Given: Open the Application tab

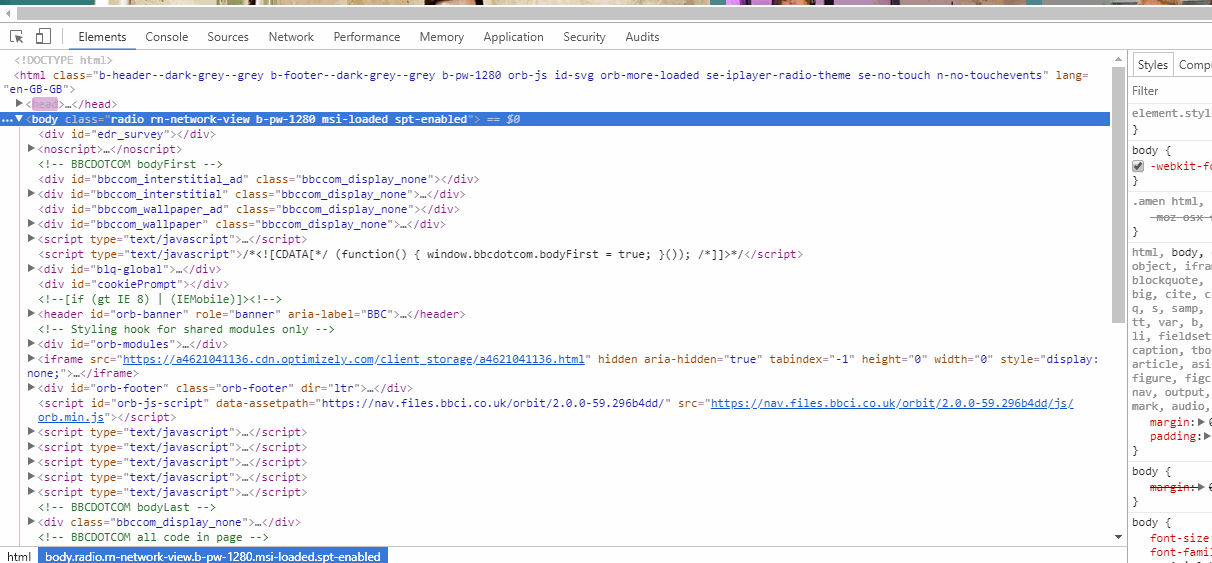Looking at the screenshot, I should point(514,37).
